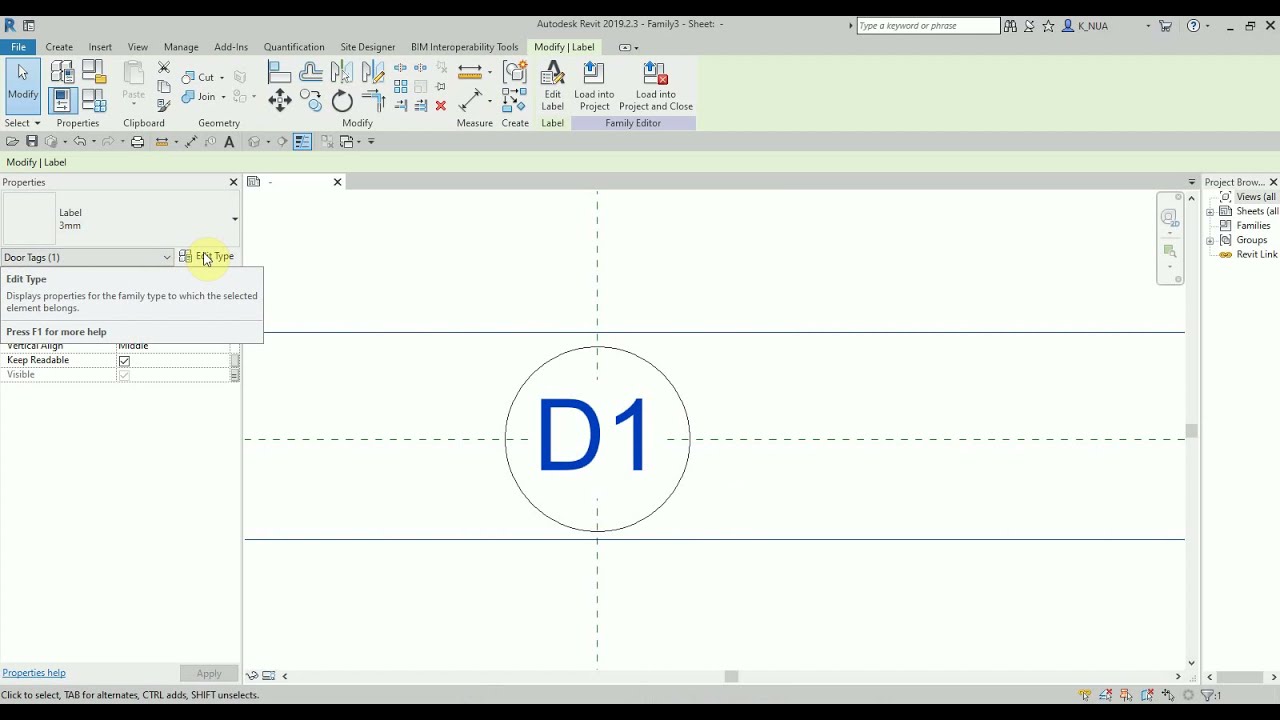Viewport: 1280px width, 720px height.
Task: Select the Copy tool with circles icon
Action: tap(311, 100)
